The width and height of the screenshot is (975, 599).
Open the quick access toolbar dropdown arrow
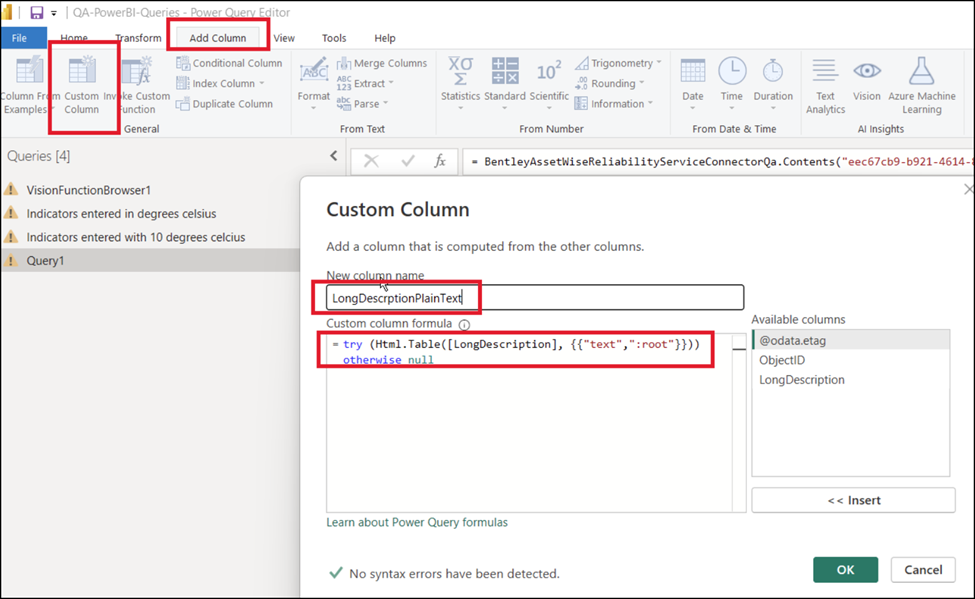pyautogui.click(x=53, y=13)
